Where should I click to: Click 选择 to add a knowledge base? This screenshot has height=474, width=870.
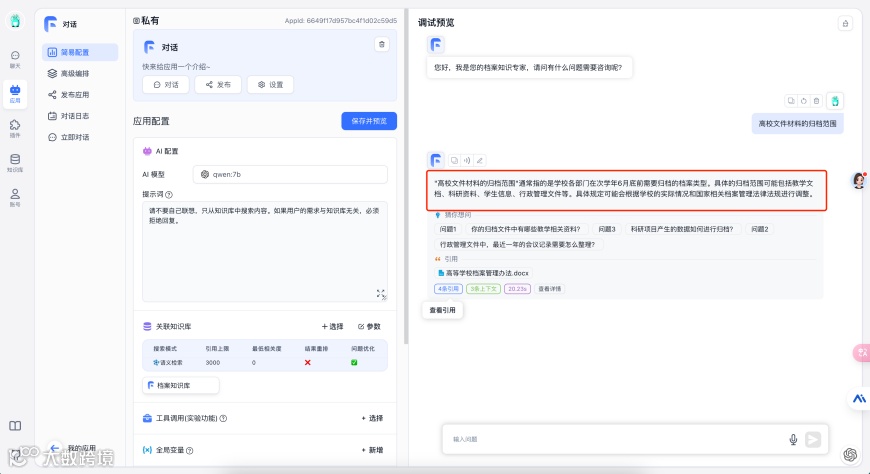[x=332, y=326]
